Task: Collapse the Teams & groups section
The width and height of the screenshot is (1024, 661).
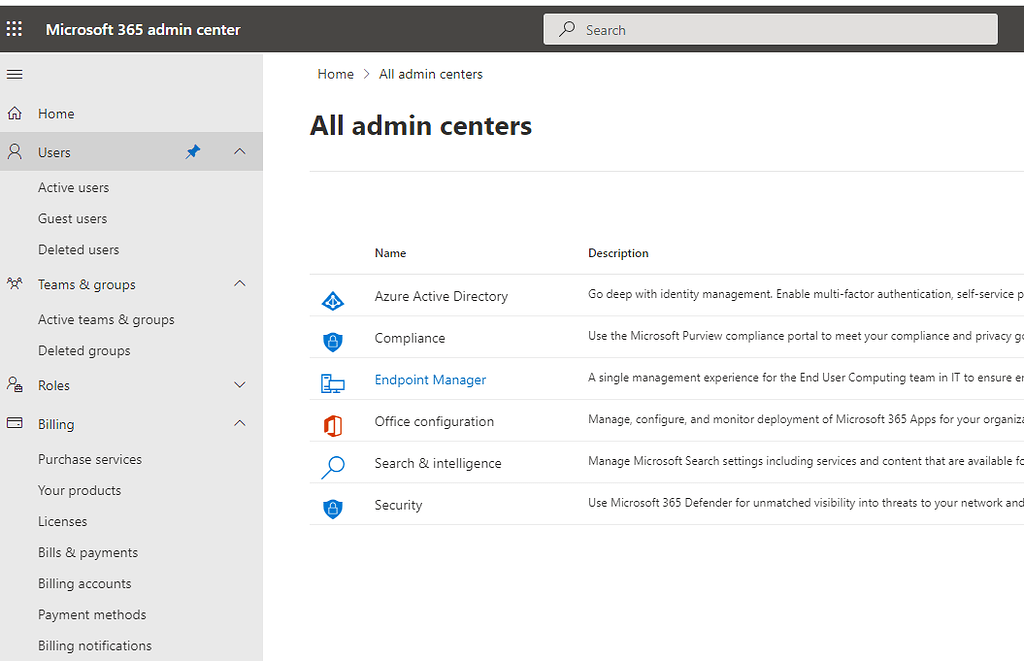Action: point(239,284)
